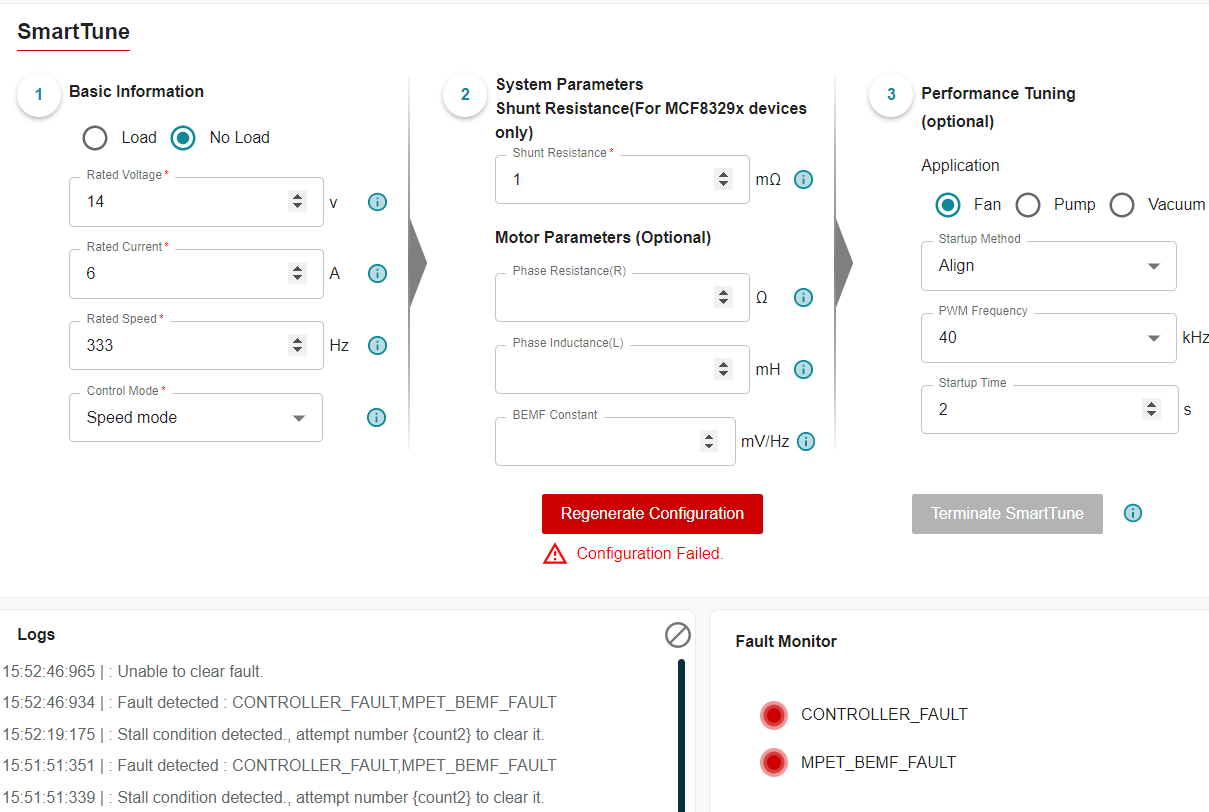Image resolution: width=1209 pixels, height=812 pixels.
Task: Click the Logs panel vertical scrollbar
Action: (682, 735)
